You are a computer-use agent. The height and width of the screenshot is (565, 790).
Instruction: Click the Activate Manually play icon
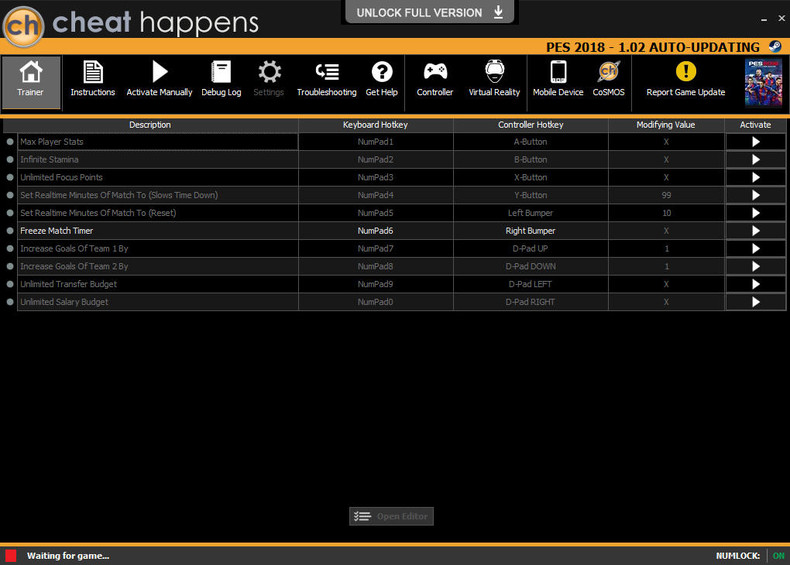159,72
